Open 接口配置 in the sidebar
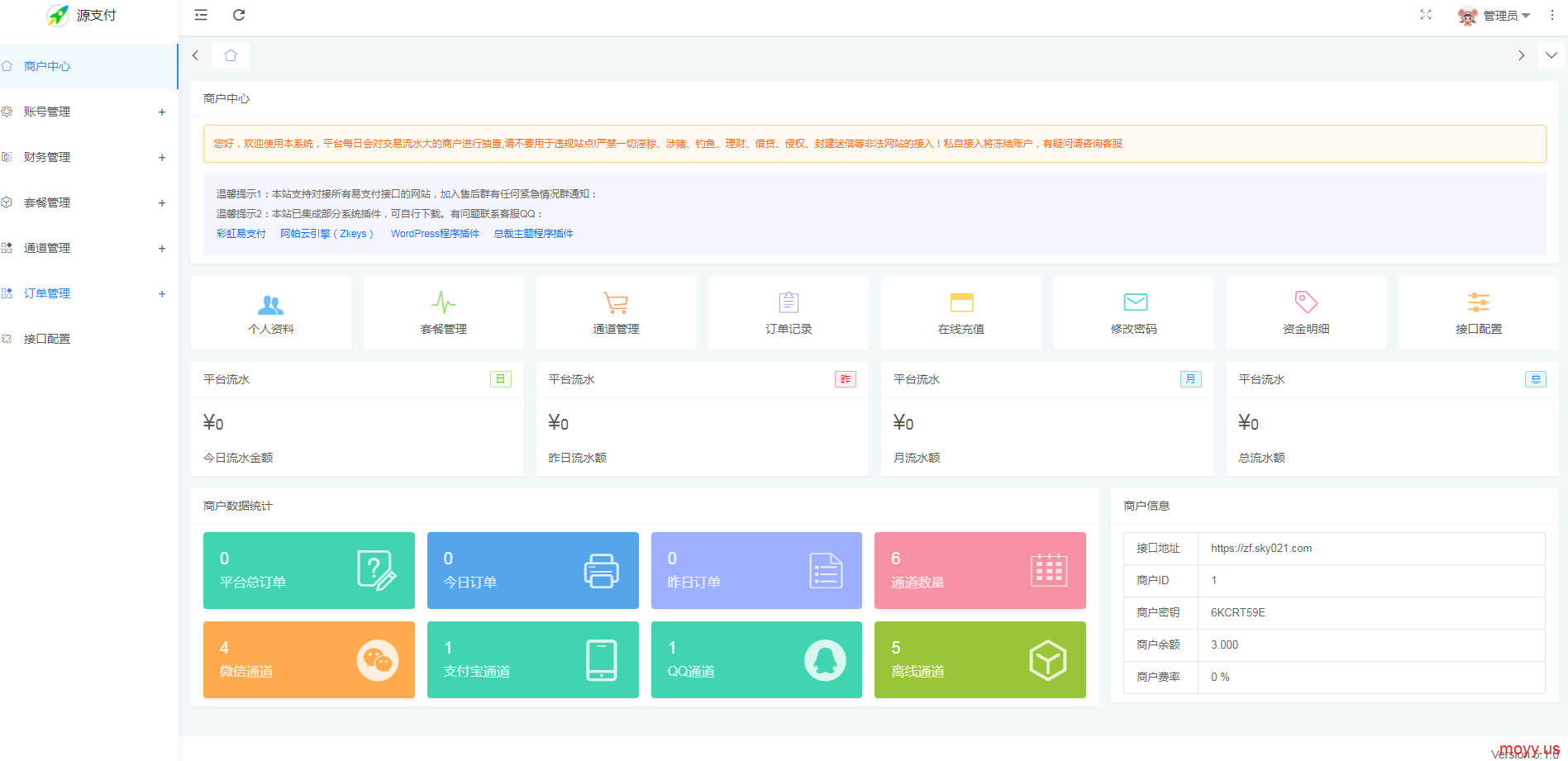The width and height of the screenshot is (1568, 761). click(88, 339)
